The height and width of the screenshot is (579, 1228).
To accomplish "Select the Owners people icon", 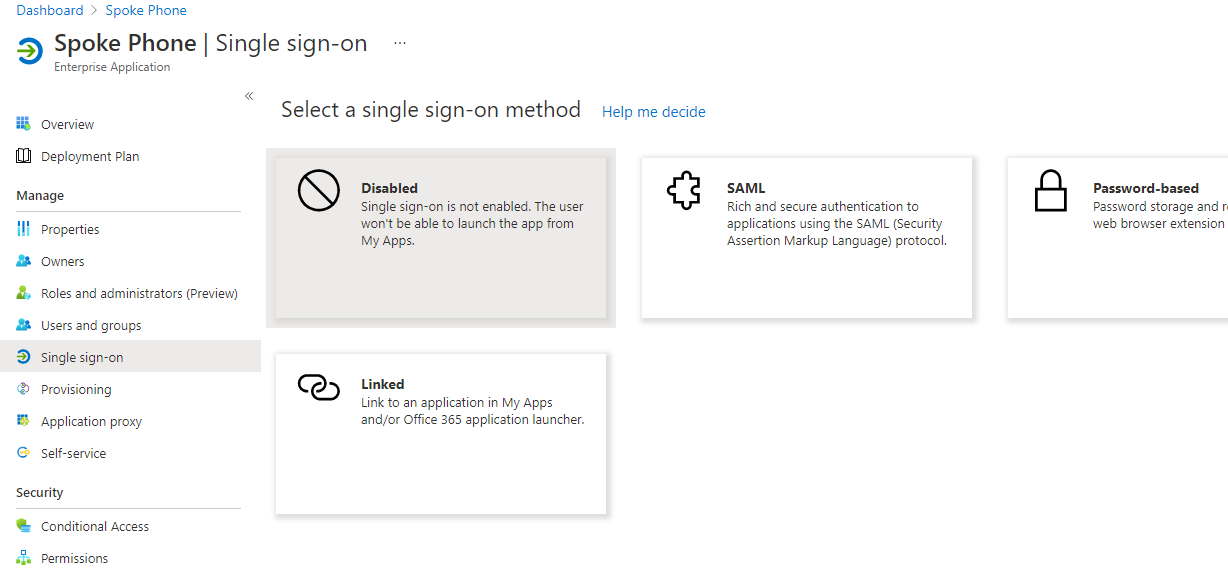I will click(x=23, y=261).
